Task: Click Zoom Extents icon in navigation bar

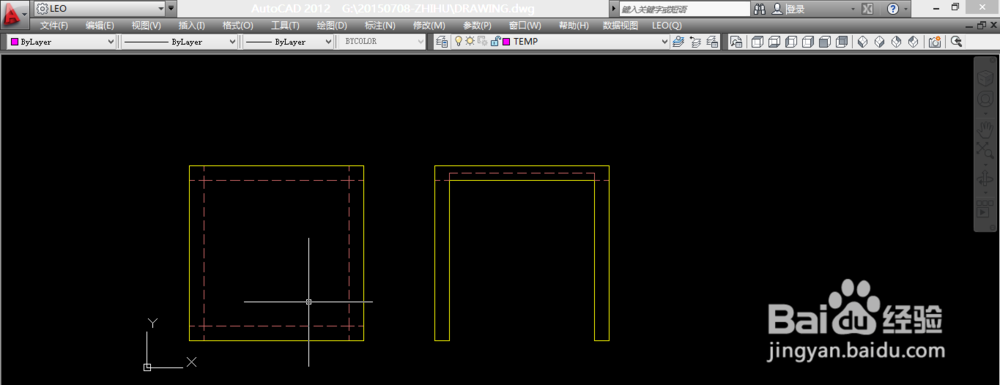Action: pos(985,150)
